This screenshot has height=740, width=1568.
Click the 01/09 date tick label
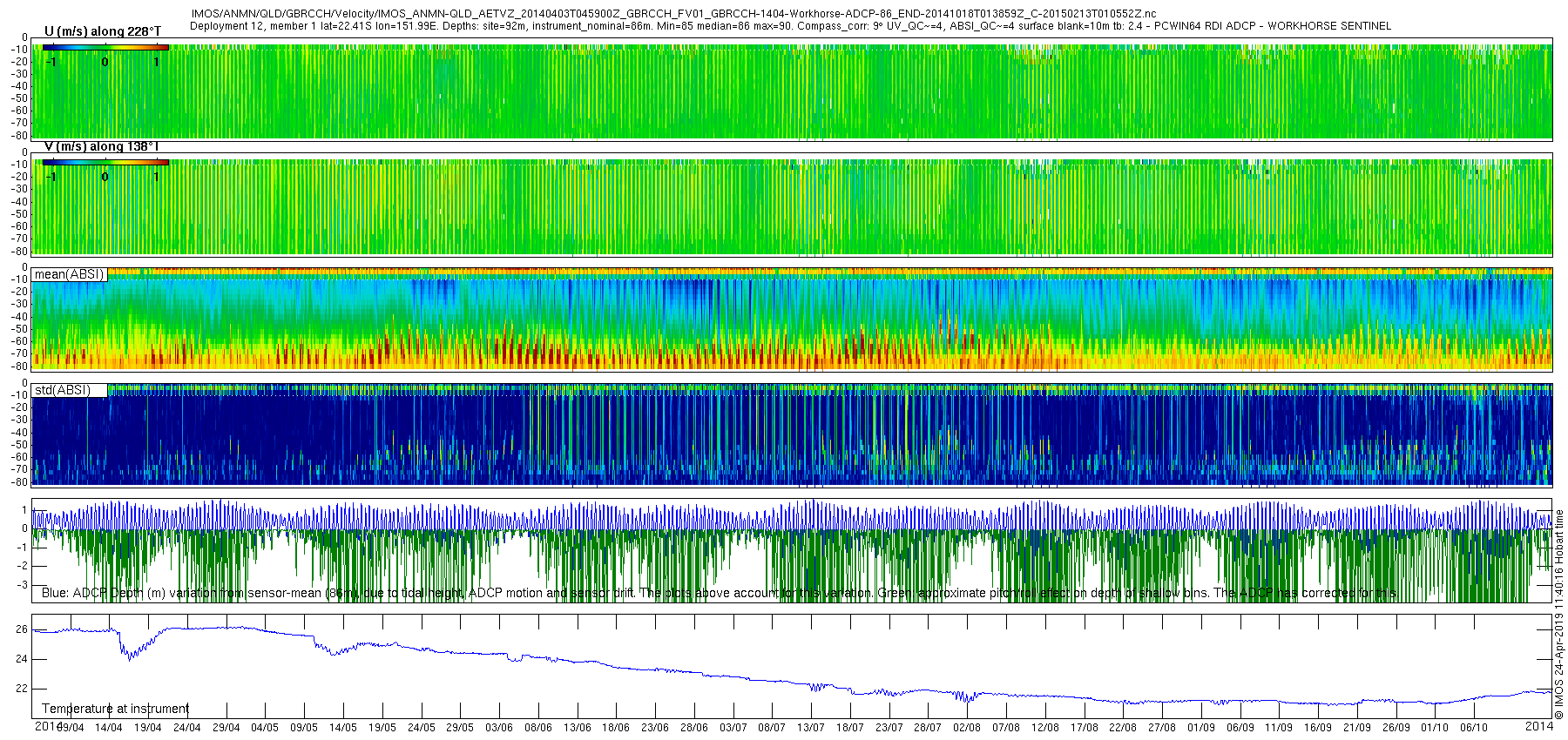click(x=1201, y=728)
